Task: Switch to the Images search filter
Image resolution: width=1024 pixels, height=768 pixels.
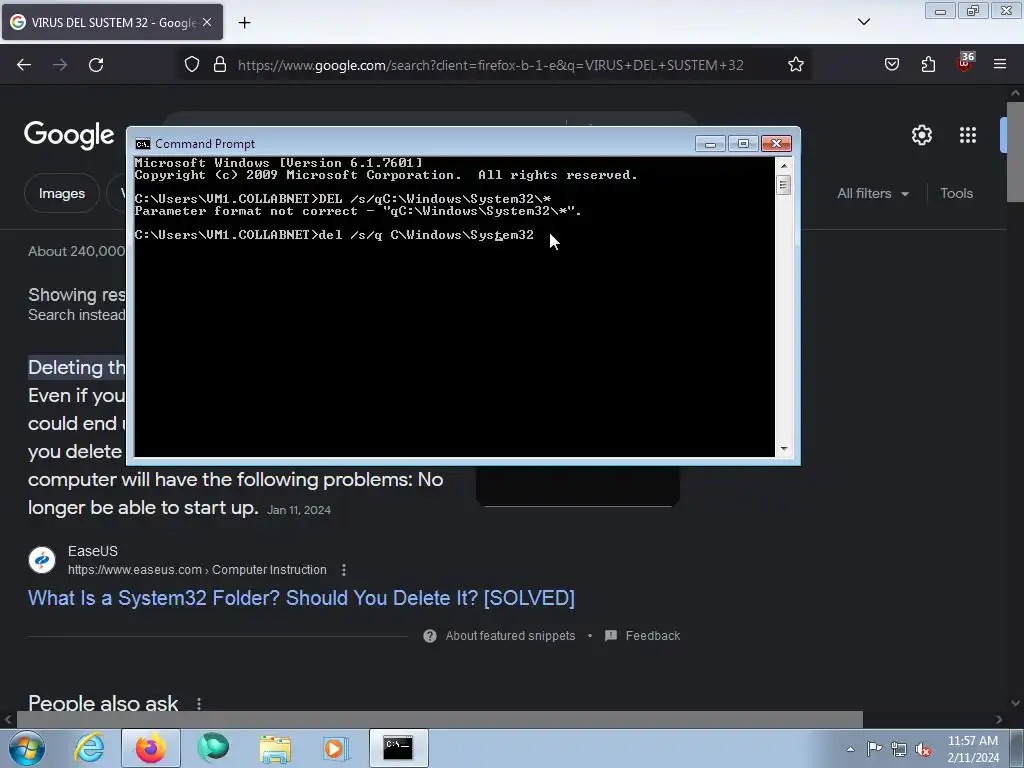Action: (x=61, y=193)
